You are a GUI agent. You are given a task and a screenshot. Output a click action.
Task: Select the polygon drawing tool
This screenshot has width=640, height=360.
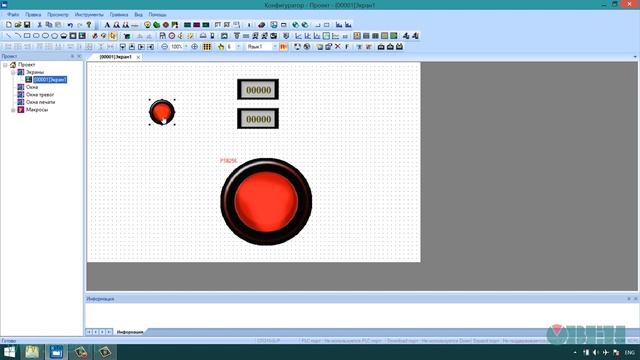[54, 36]
